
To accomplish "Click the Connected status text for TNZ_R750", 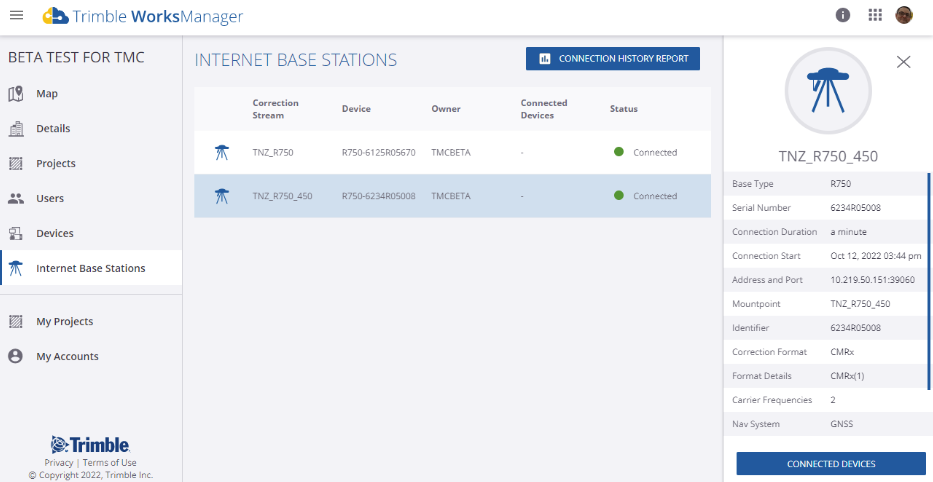I will (x=655, y=152).
